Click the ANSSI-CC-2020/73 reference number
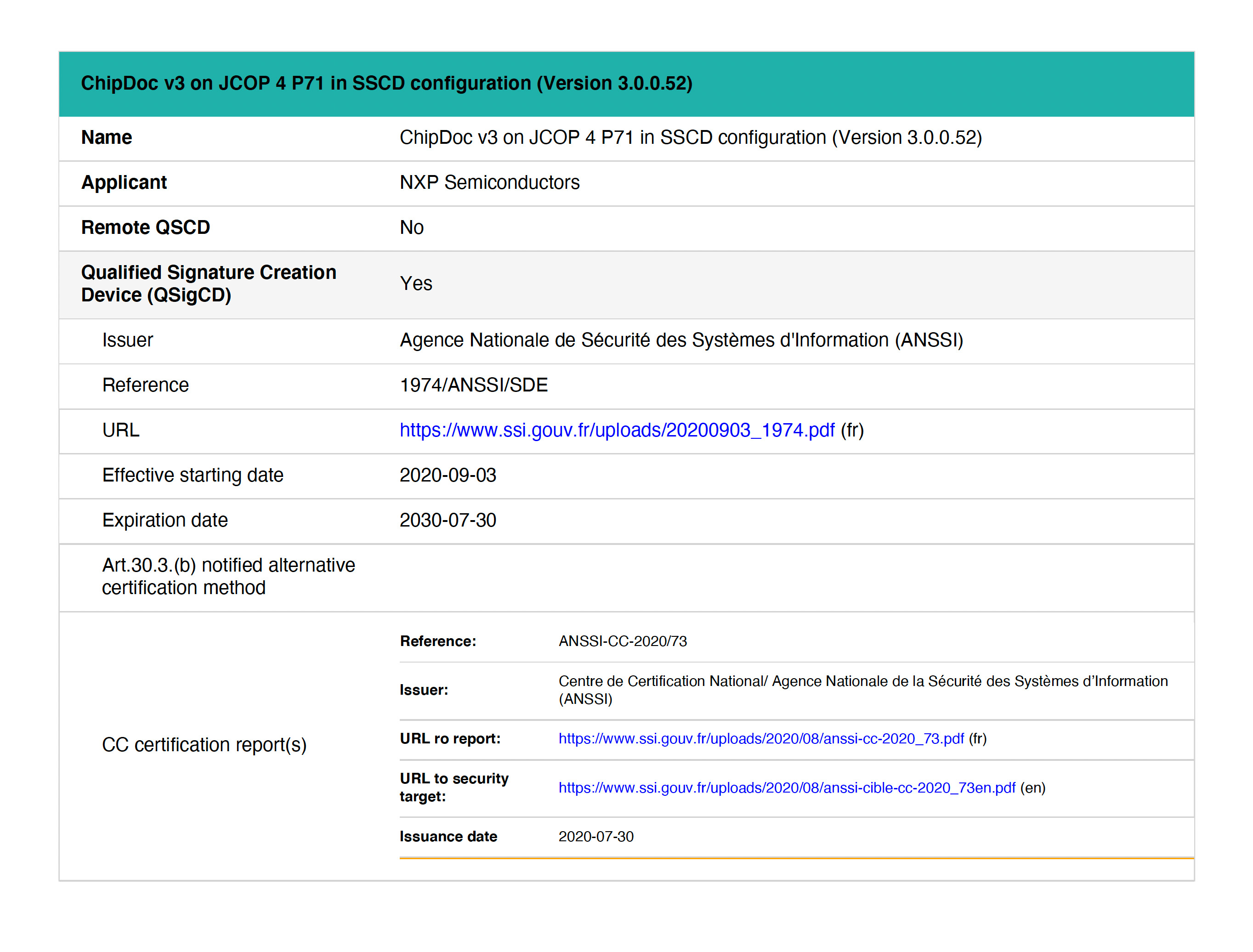This screenshot has height=952, width=1253. 622,641
